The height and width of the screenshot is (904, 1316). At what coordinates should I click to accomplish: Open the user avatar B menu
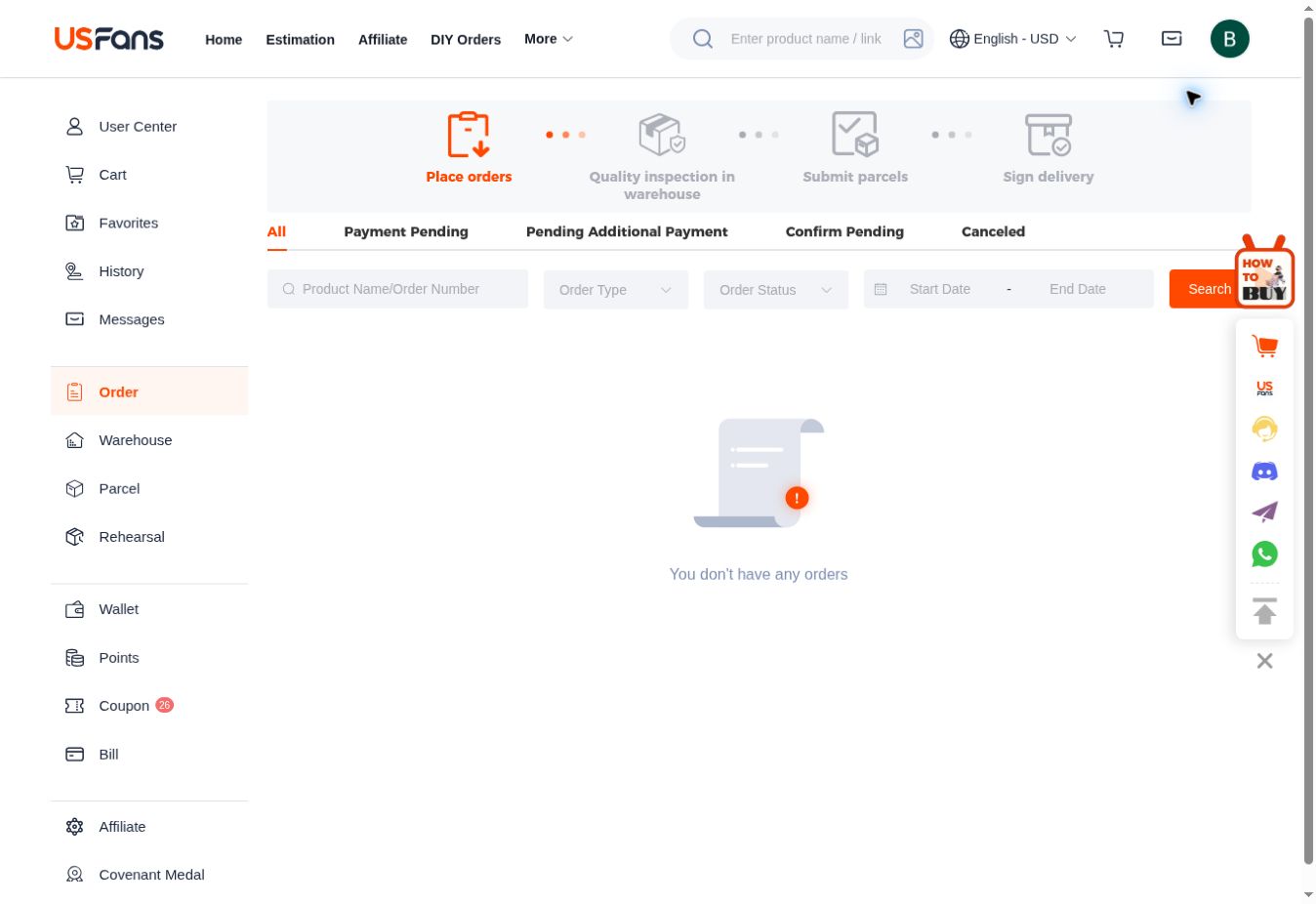(1229, 39)
